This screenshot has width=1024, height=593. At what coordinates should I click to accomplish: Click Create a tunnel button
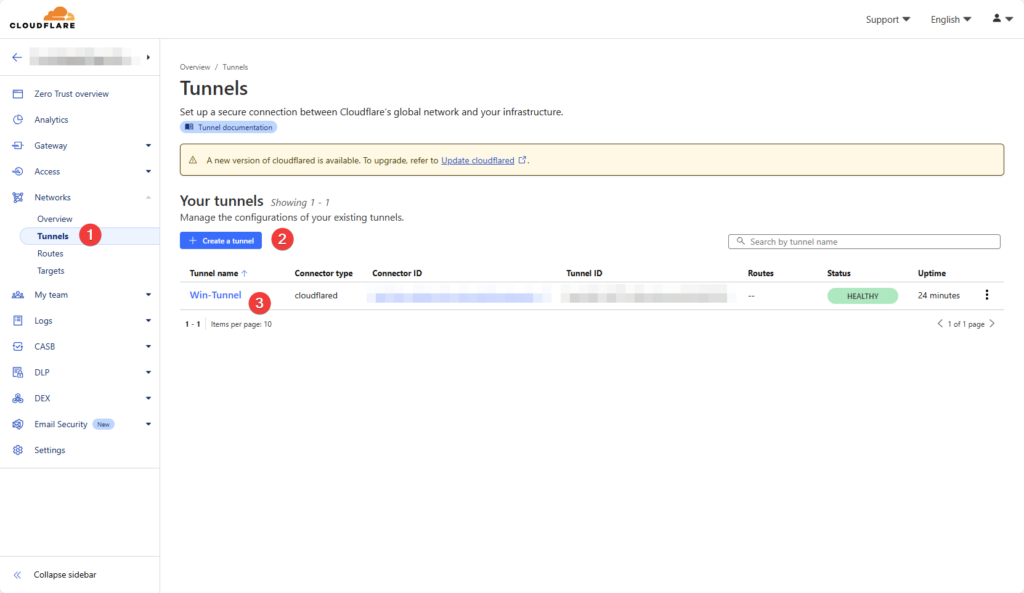[x=221, y=240]
